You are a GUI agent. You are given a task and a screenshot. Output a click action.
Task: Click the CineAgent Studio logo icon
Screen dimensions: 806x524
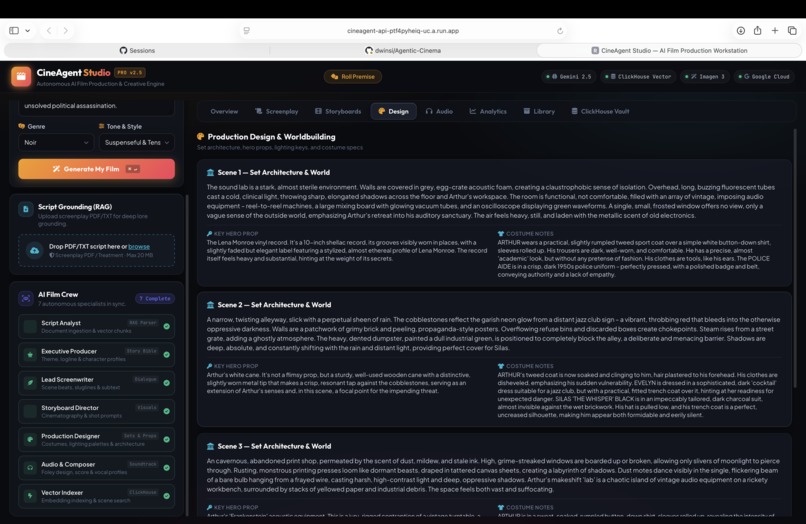pos(21,77)
